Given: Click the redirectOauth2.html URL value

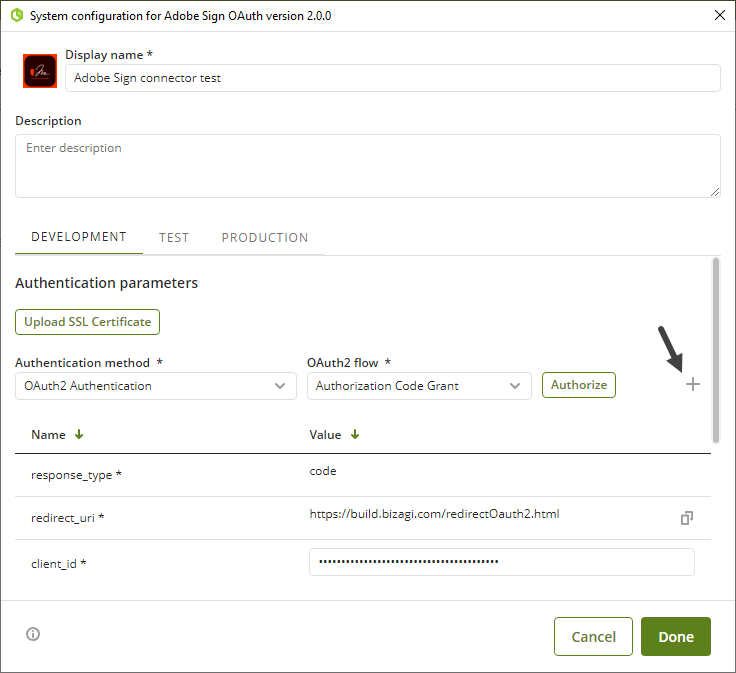Looking at the screenshot, I should coord(434,514).
